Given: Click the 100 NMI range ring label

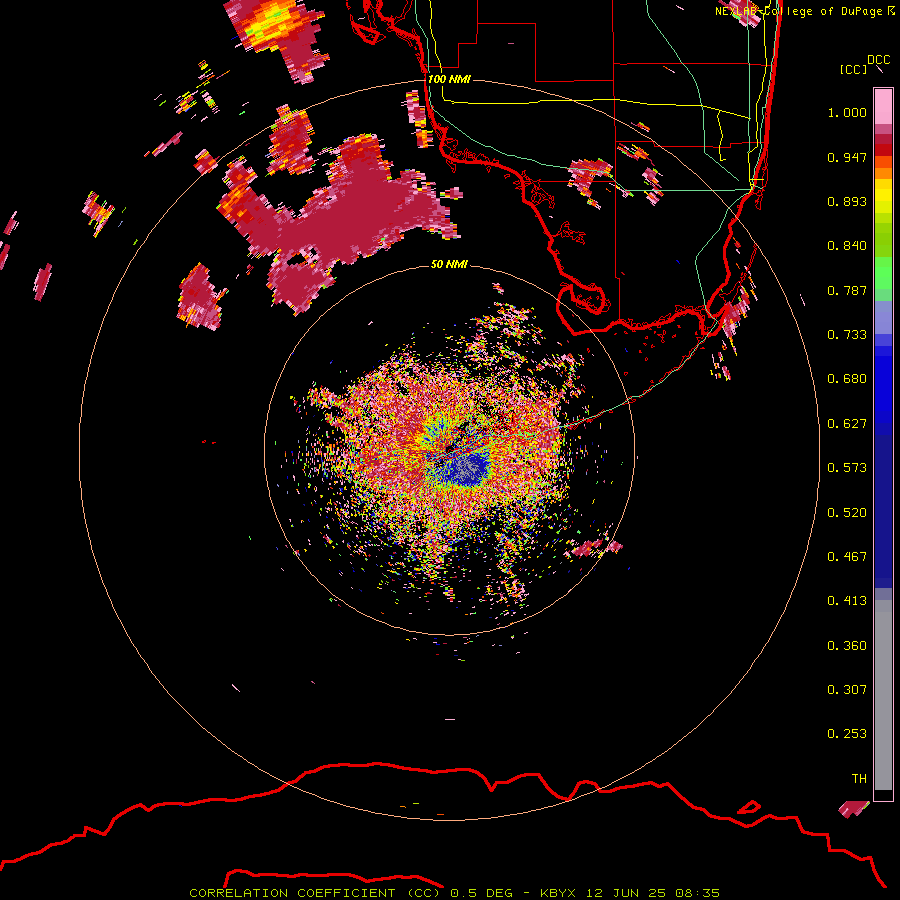Looking at the screenshot, I should point(449,79).
